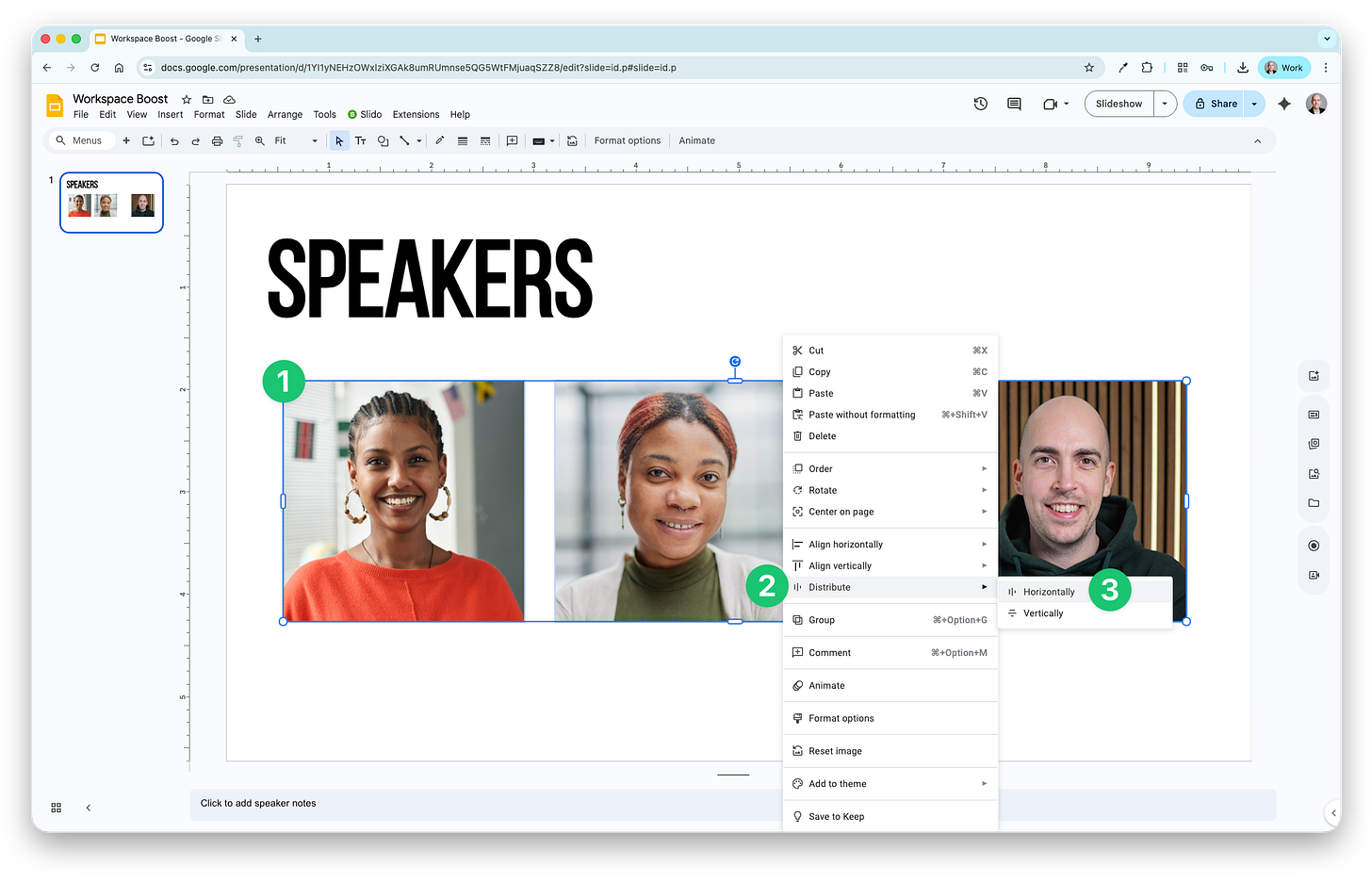
Task: Choose the Select cursor tool
Action: coord(339,140)
